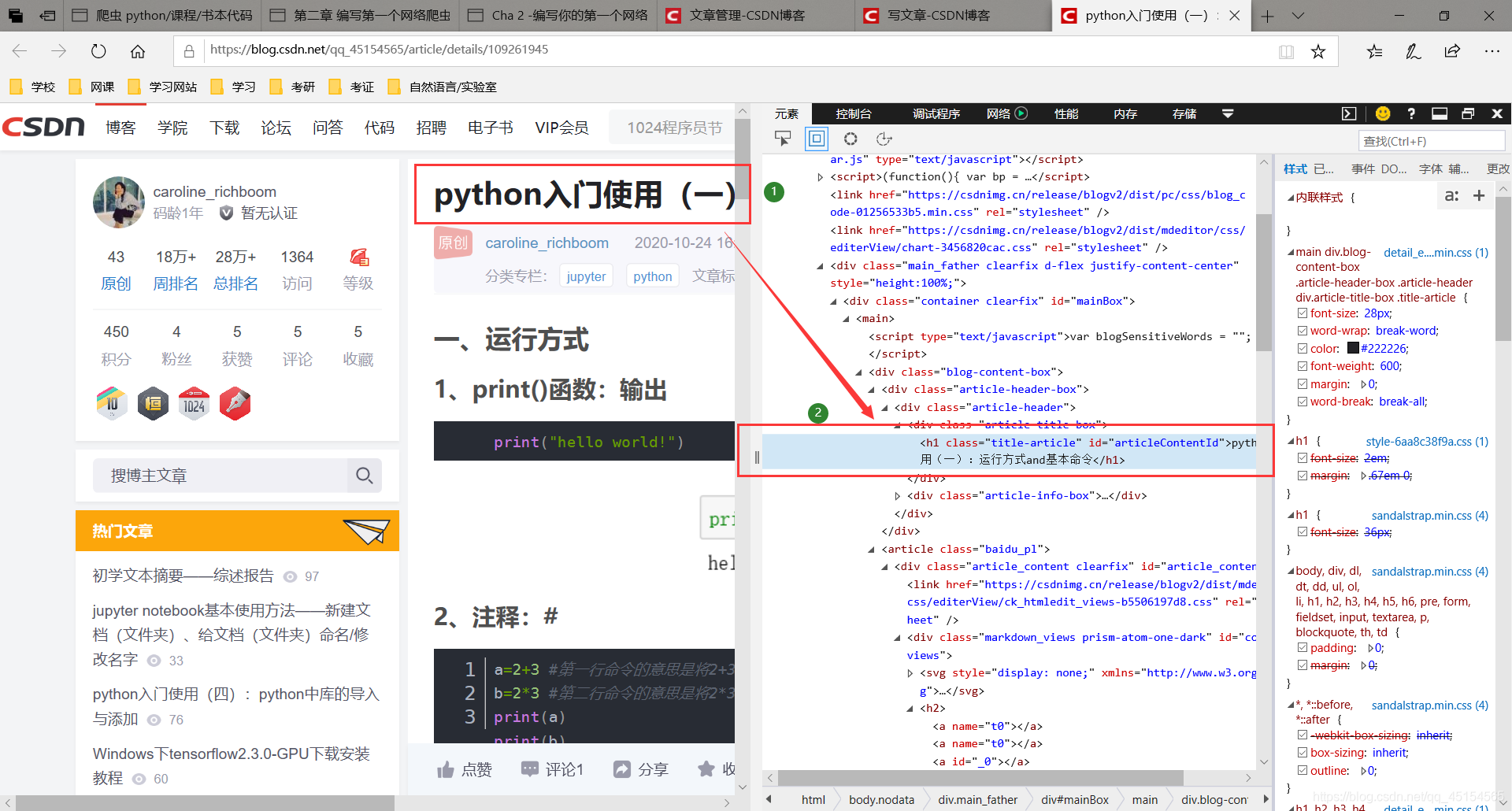Viewport: 1512px width, 811px height.
Task: Click the smiley feedback icon
Action: (1383, 113)
